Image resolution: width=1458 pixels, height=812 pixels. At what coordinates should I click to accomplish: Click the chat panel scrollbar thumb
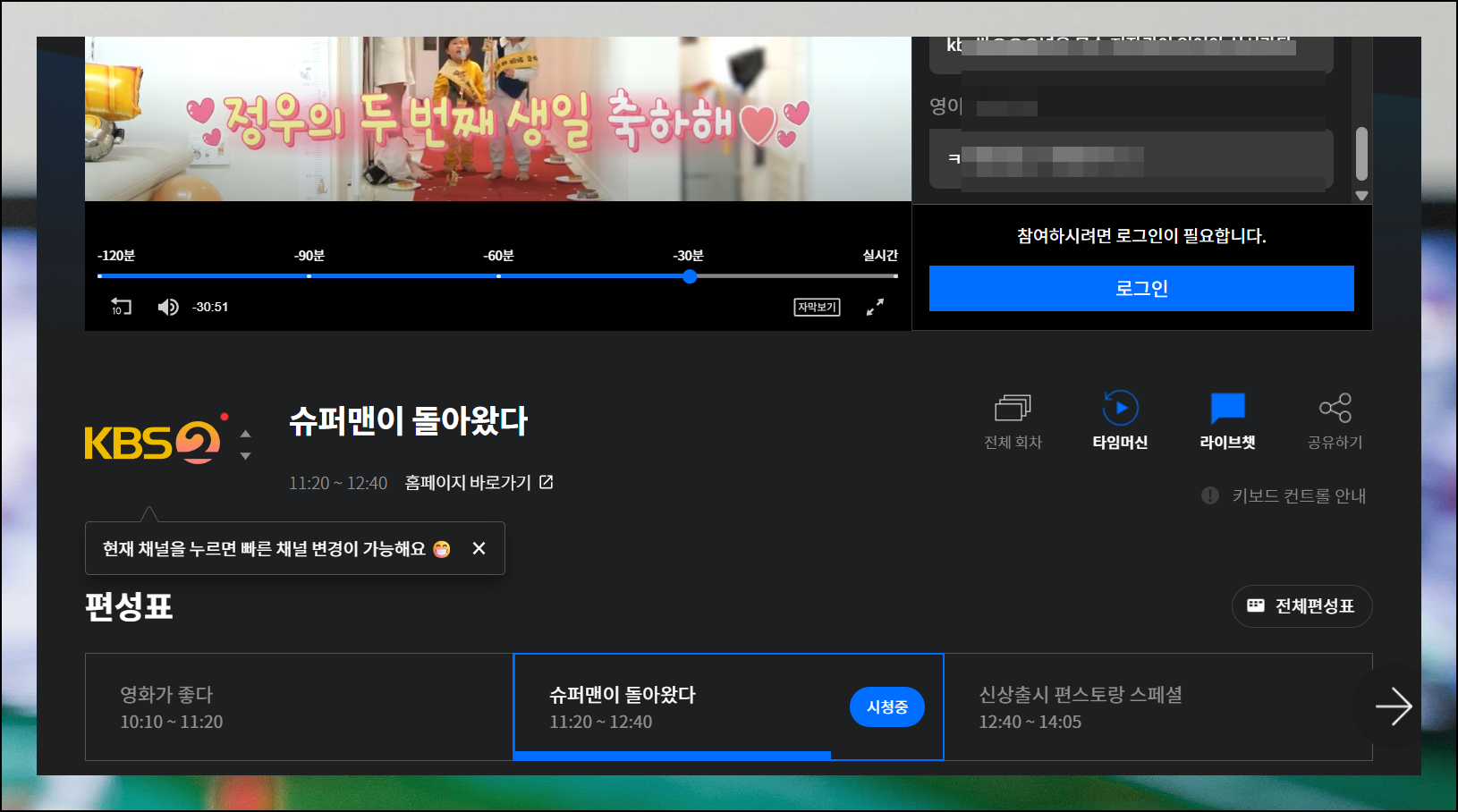pyautogui.click(x=1361, y=154)
